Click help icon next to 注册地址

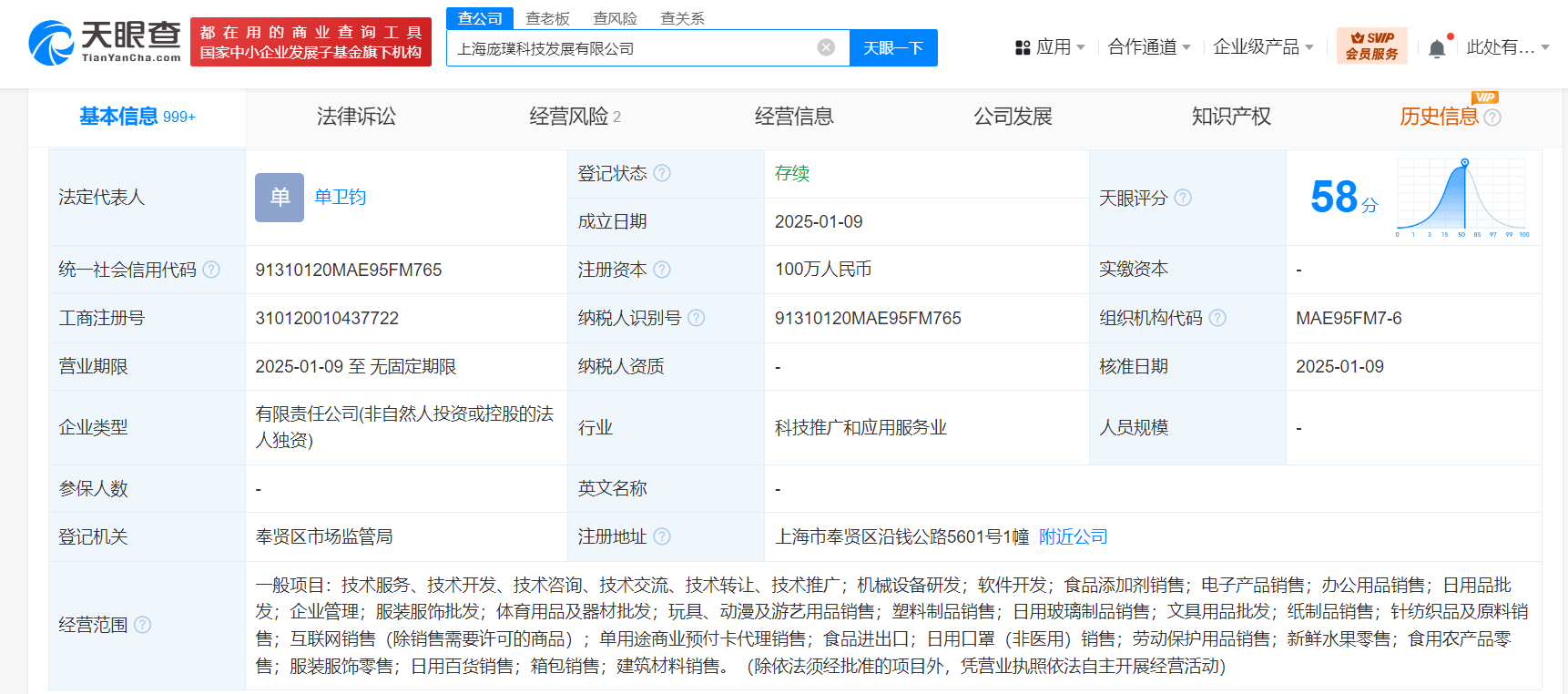662,536
